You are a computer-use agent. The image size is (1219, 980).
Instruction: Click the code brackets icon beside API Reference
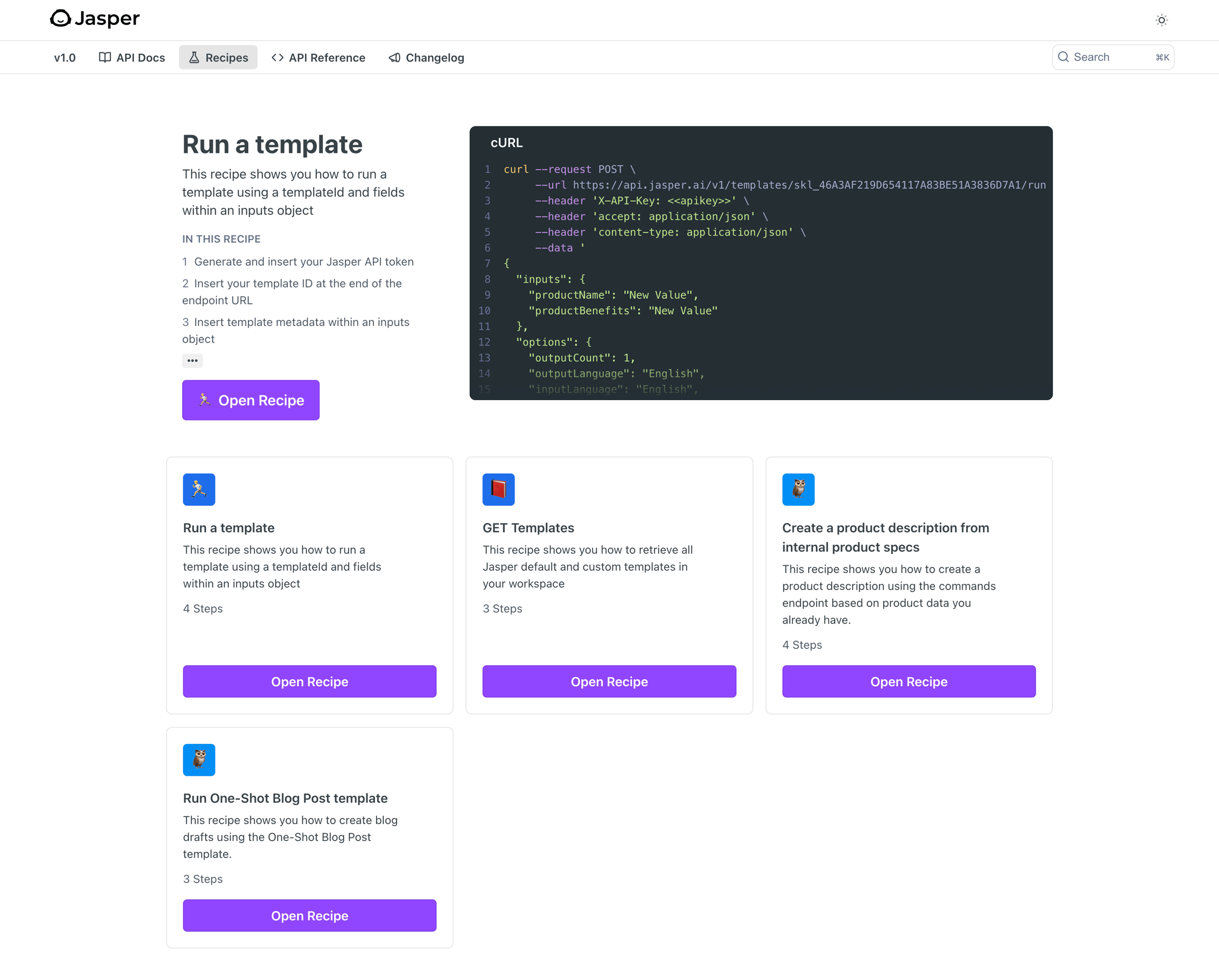pos(278,58)
